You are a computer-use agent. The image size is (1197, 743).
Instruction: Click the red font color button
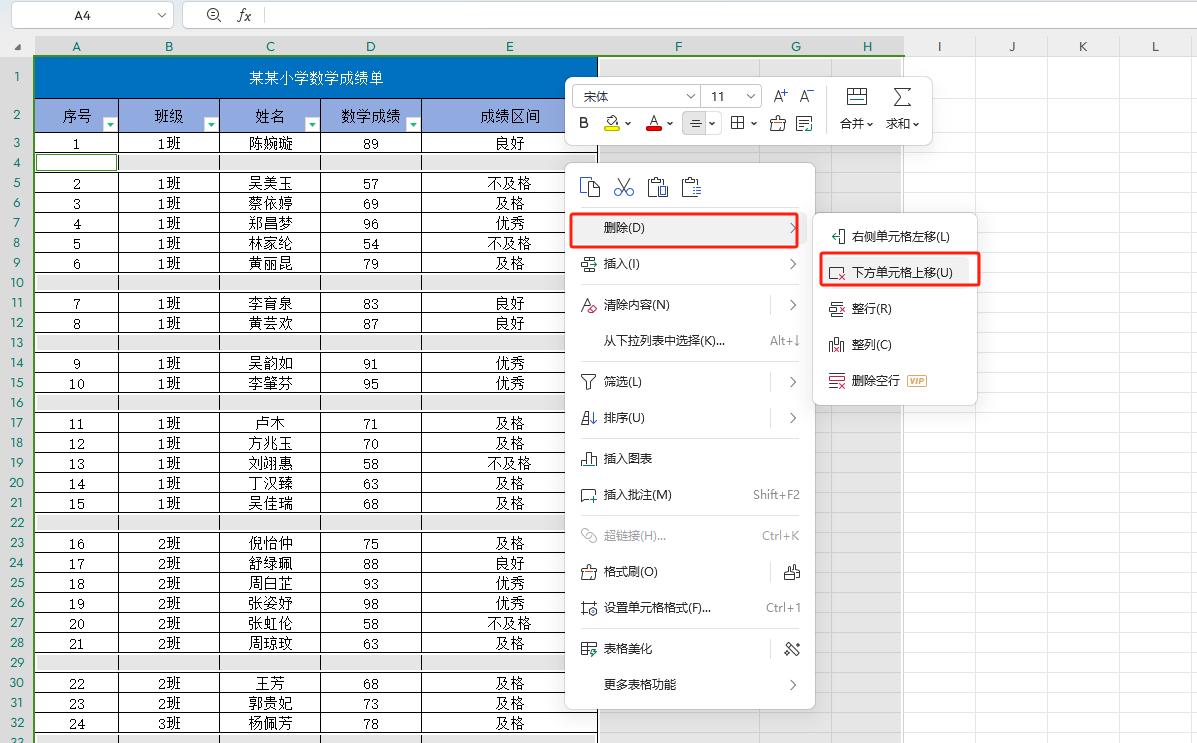653,123
